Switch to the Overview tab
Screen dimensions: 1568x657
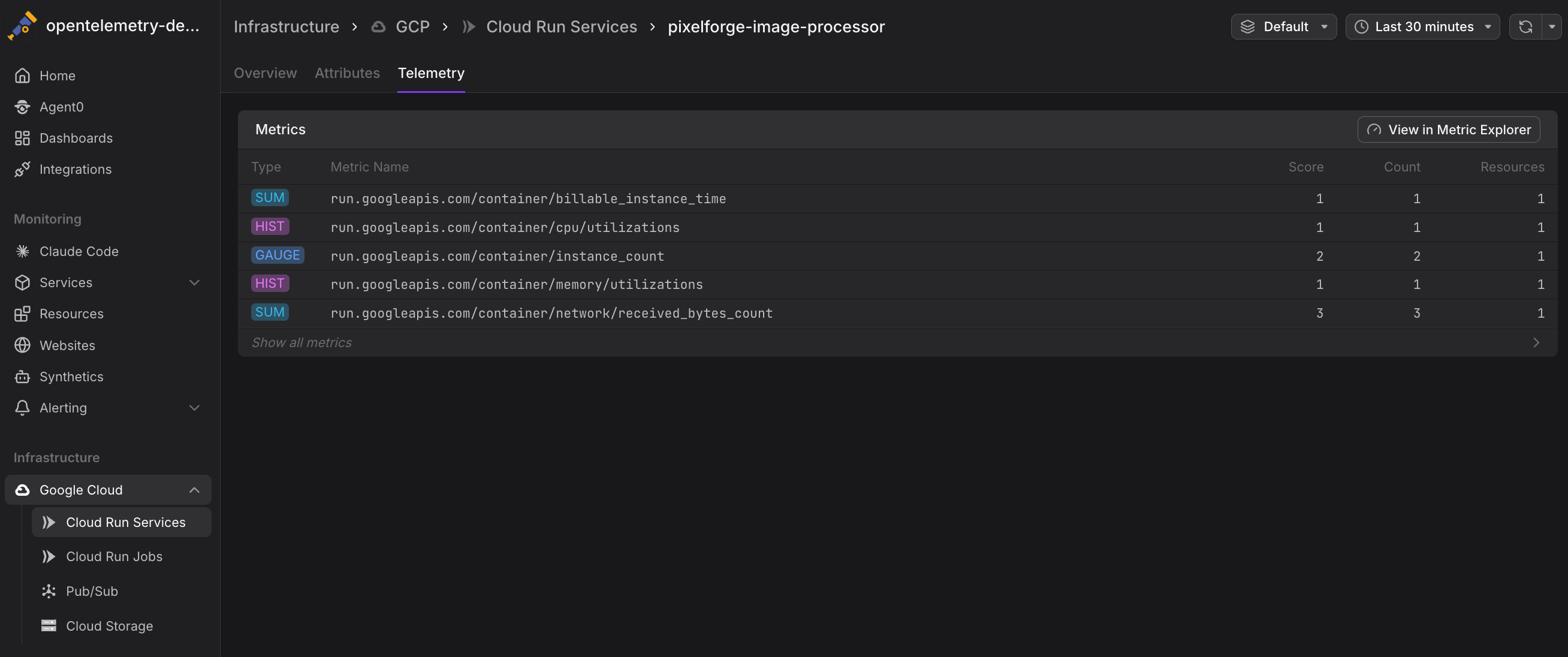click(266, 73)
